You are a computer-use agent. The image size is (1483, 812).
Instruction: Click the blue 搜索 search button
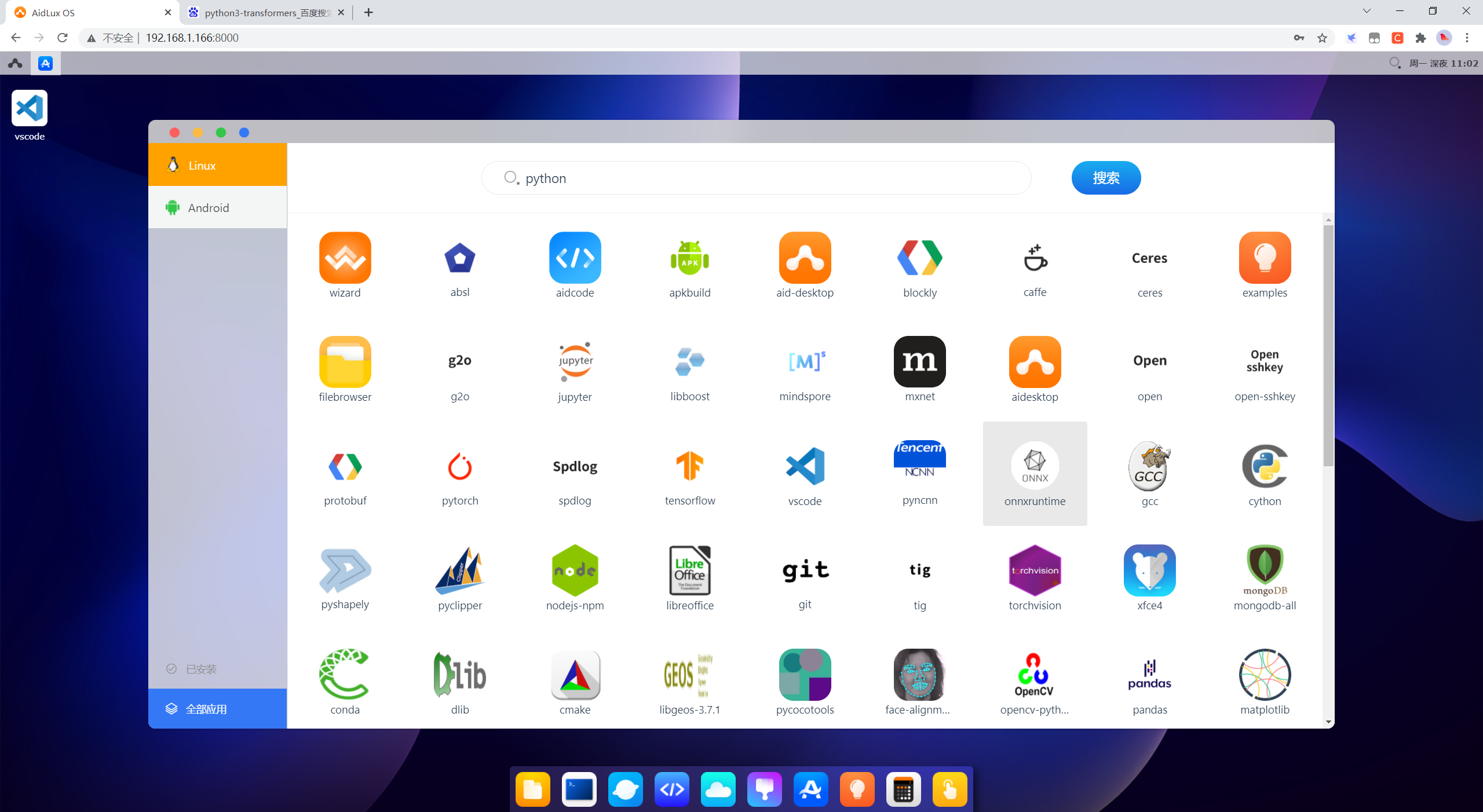[1106, 178]
